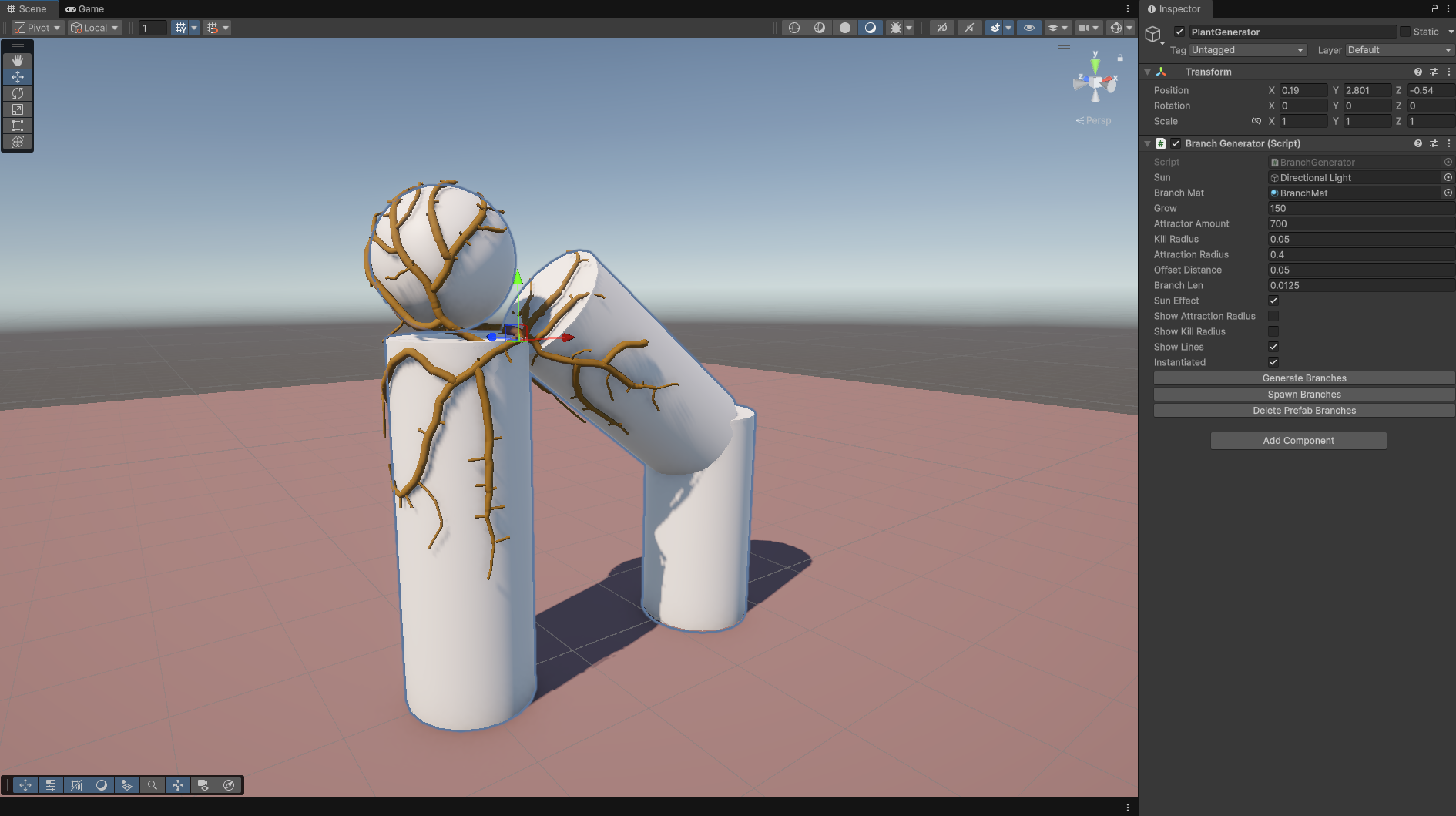Enable Show Kill Radius checkbox
The width and height of the screenshot is (1456, 816).
click(x=1273, y=331)
